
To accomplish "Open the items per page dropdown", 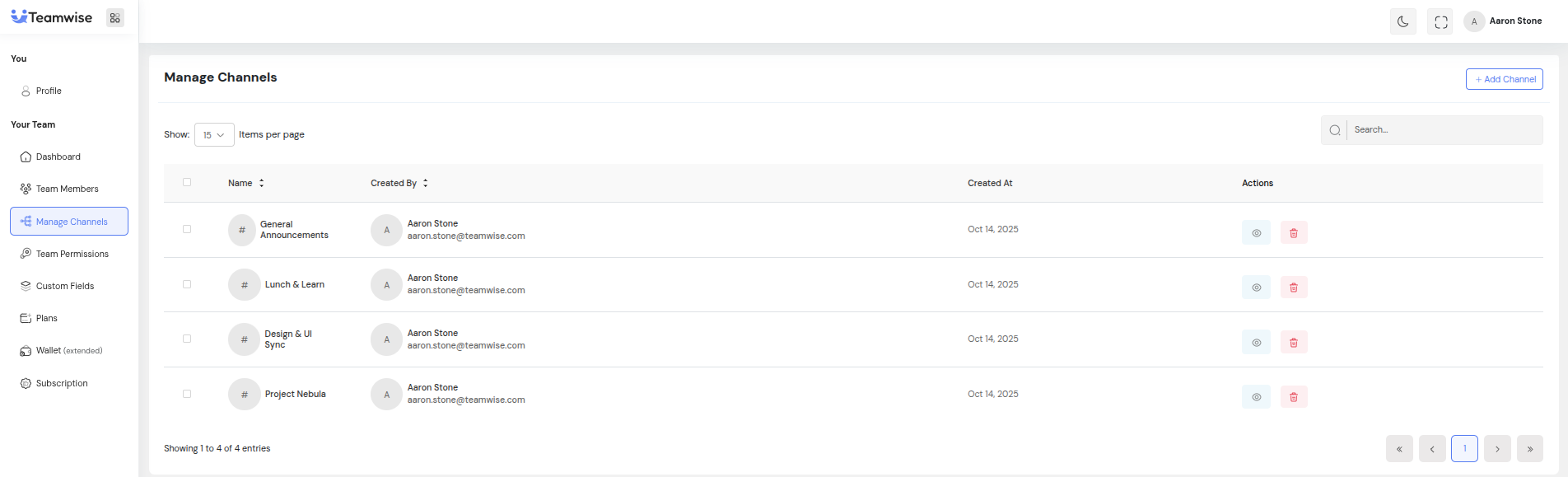I will click(214, 135).
